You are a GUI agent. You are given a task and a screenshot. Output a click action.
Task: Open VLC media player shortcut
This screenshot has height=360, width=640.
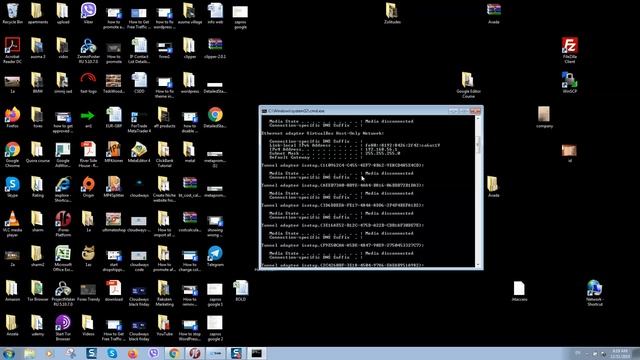tap(12, 219)
